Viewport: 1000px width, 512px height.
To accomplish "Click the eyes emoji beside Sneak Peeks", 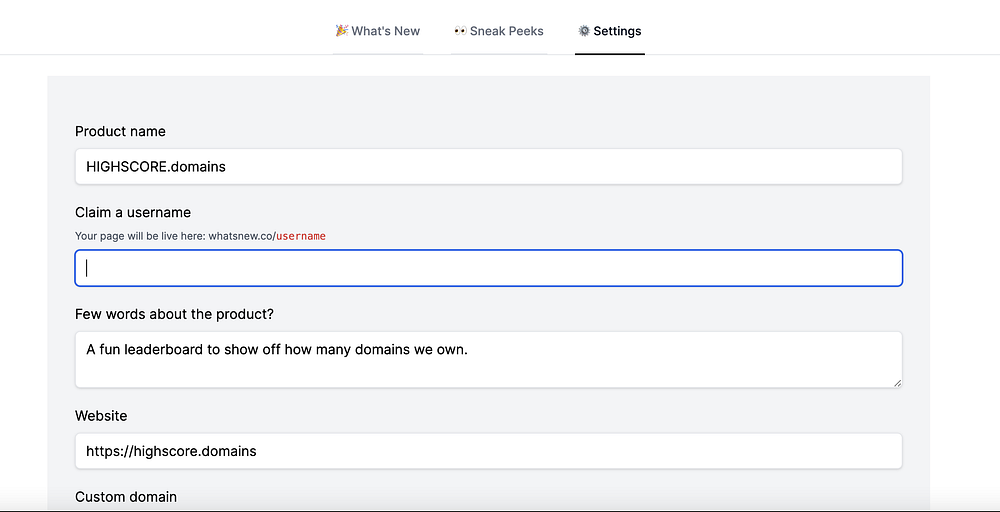I will [460, 31].
